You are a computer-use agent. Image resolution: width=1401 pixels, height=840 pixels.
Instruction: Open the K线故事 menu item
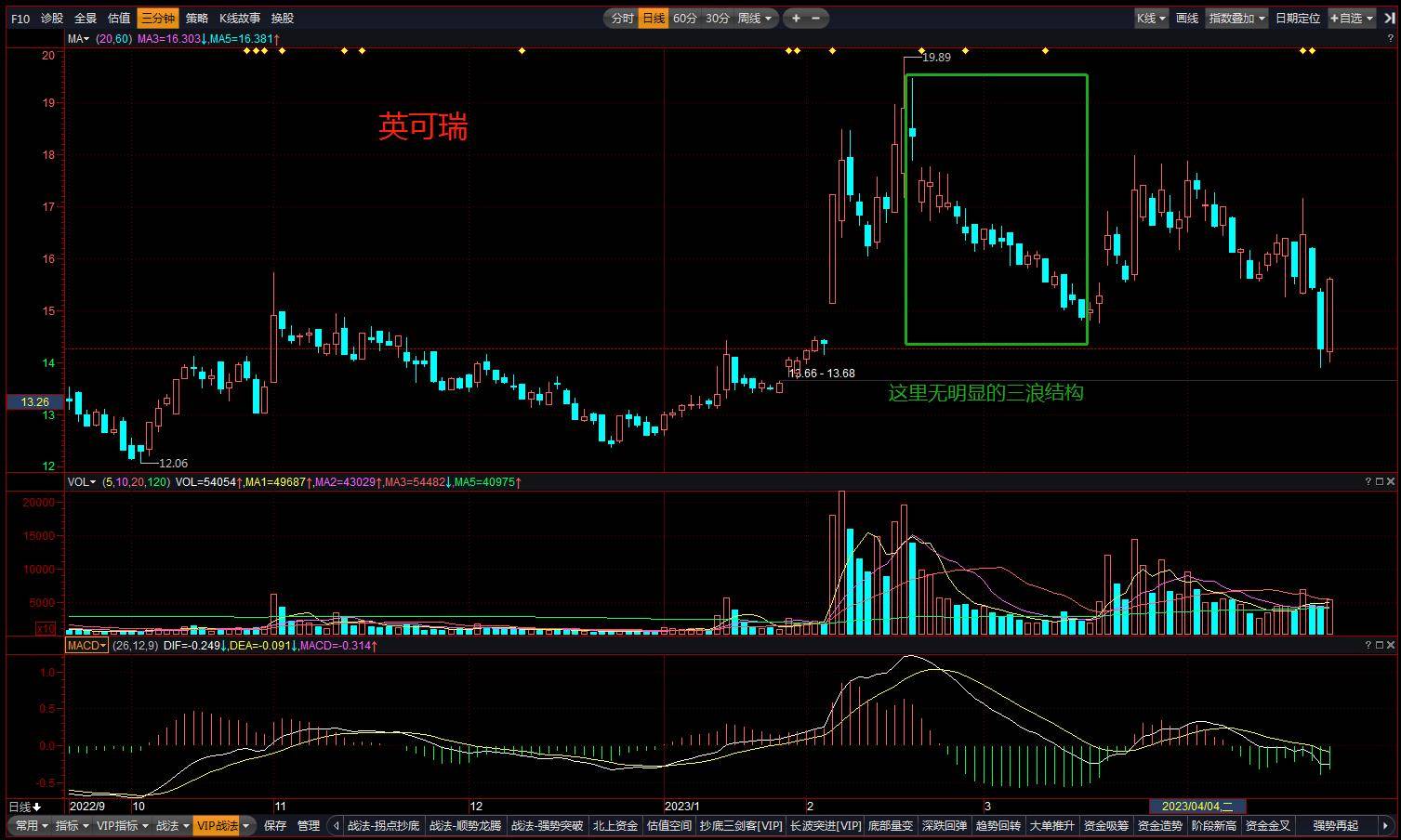pyautogui.click(x=240, y=18)
